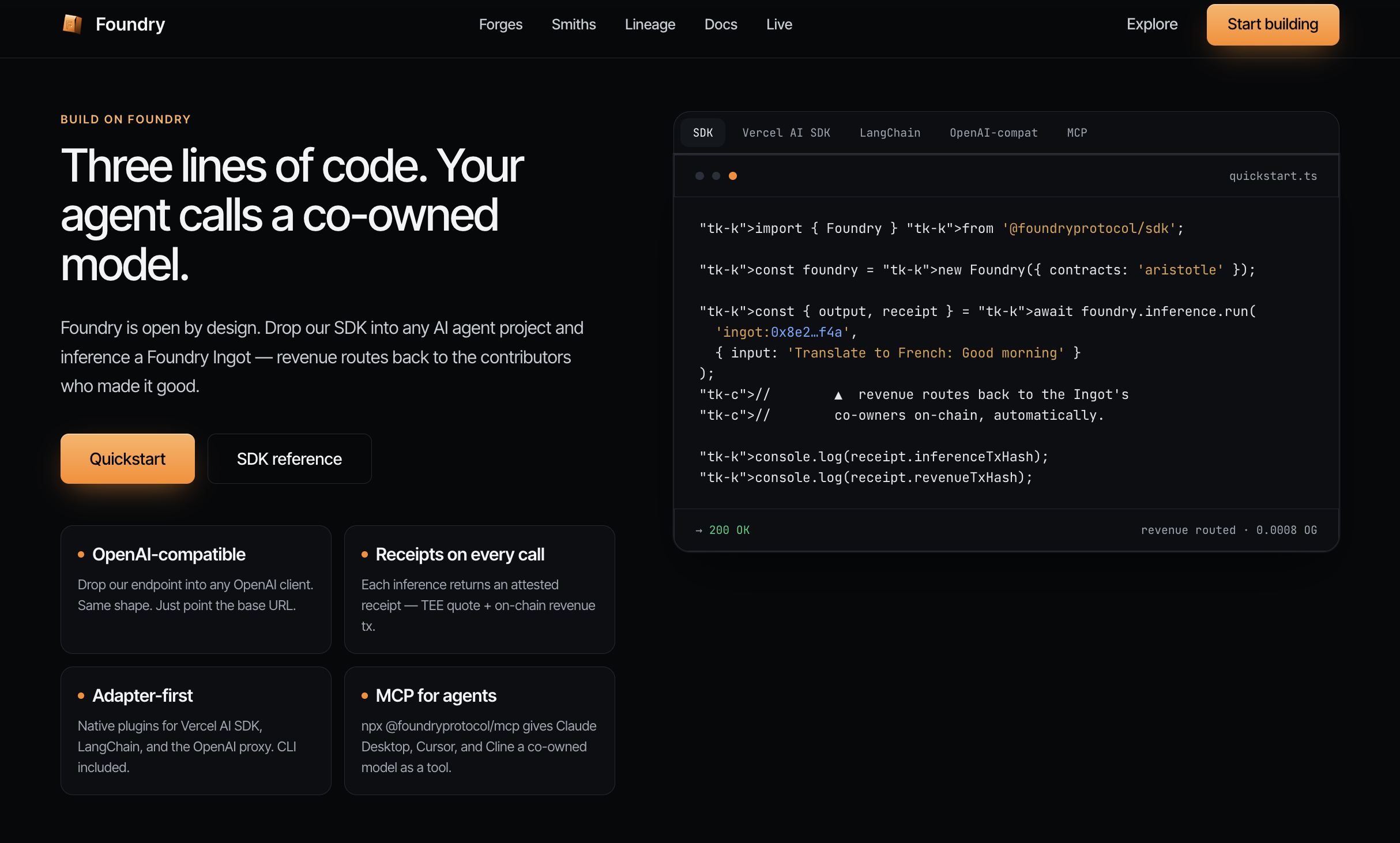Click the Explore link

coord(1152,24)
